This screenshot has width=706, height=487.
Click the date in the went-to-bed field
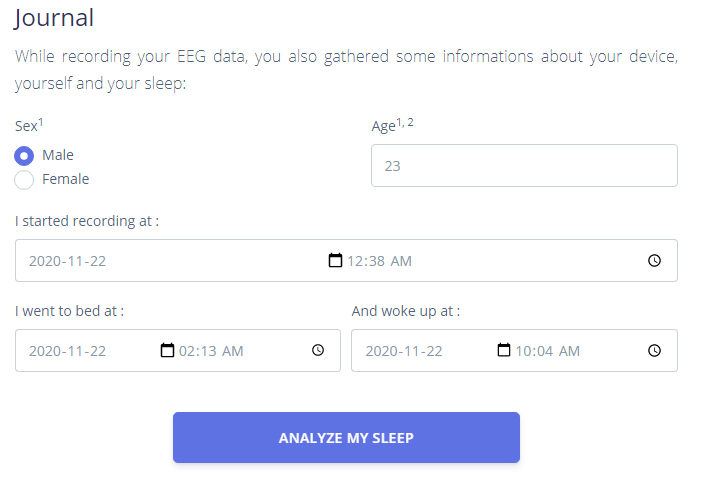click(x=67, y=351)
